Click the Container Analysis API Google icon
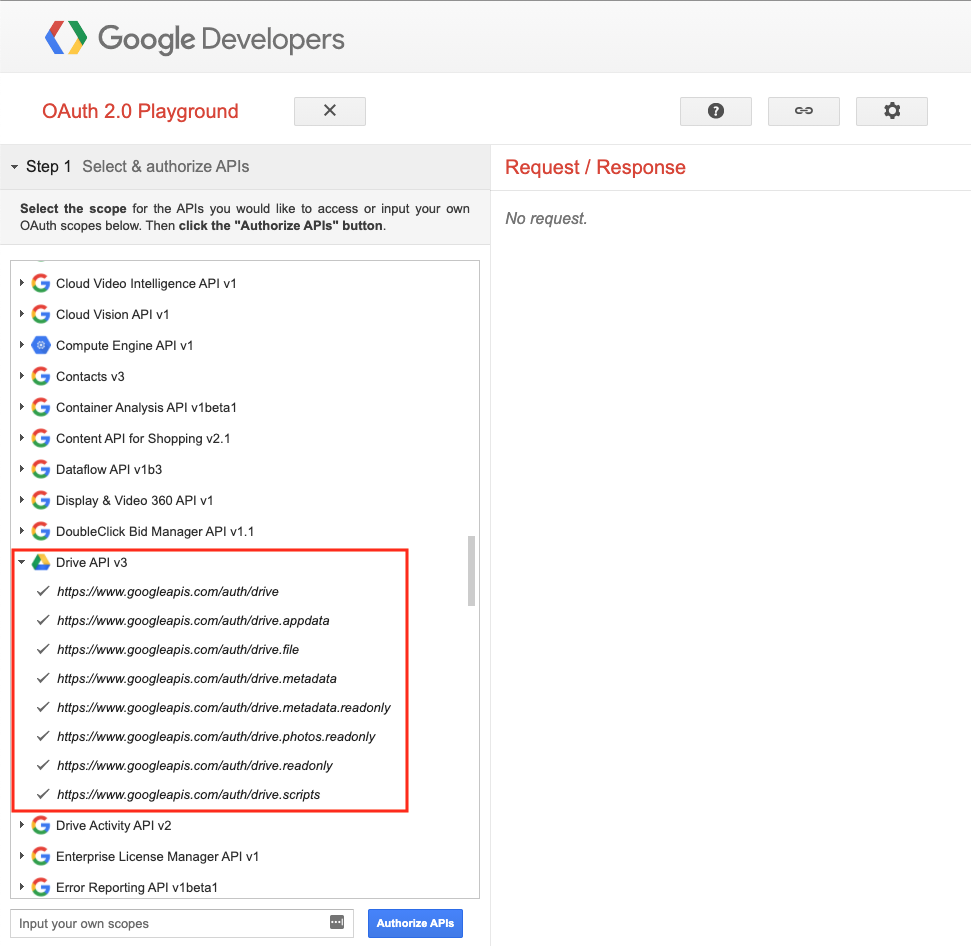This screenshot has height=946, width=971. click(x=41, y=407)
